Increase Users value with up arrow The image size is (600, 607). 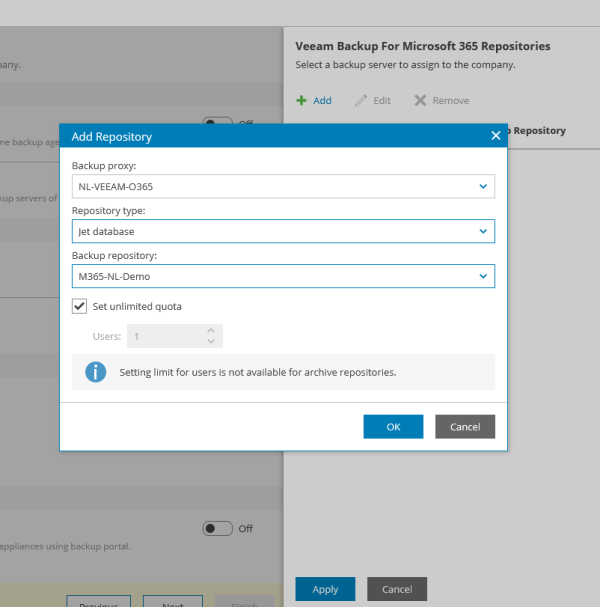pos(211,331)
